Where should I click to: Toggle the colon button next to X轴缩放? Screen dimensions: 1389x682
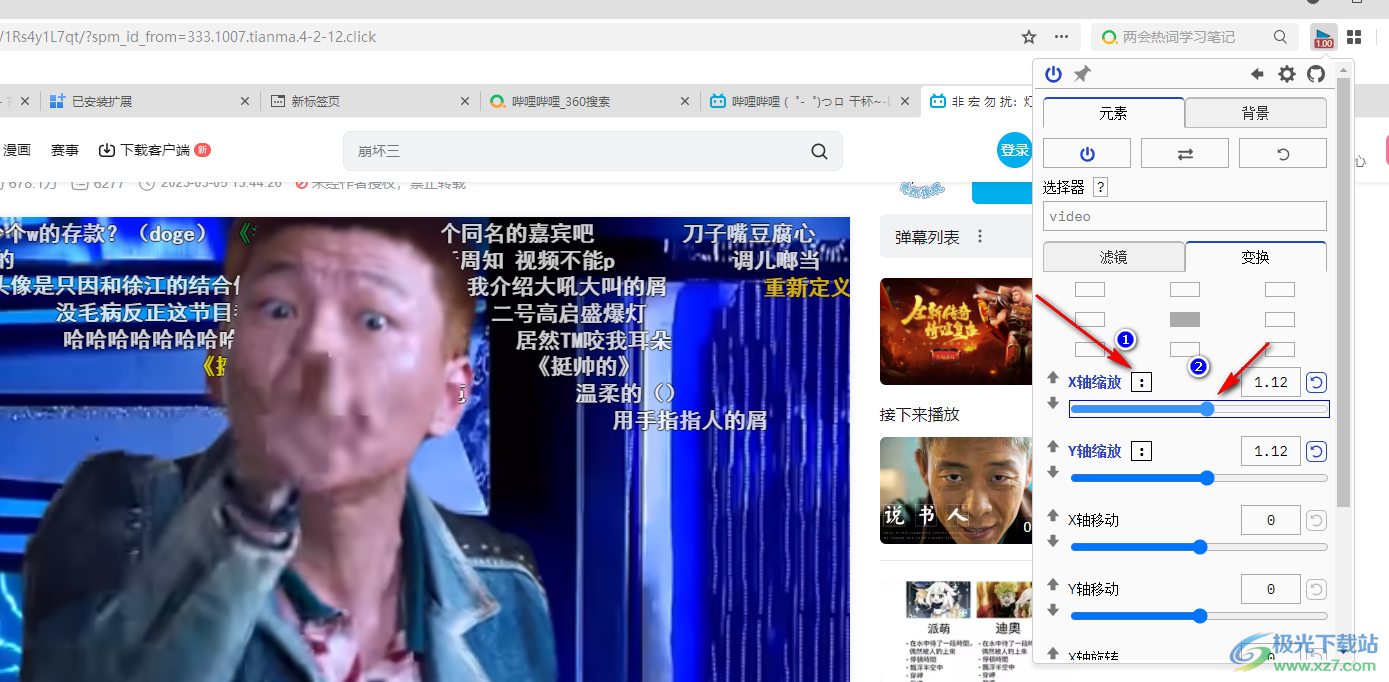1142,382
